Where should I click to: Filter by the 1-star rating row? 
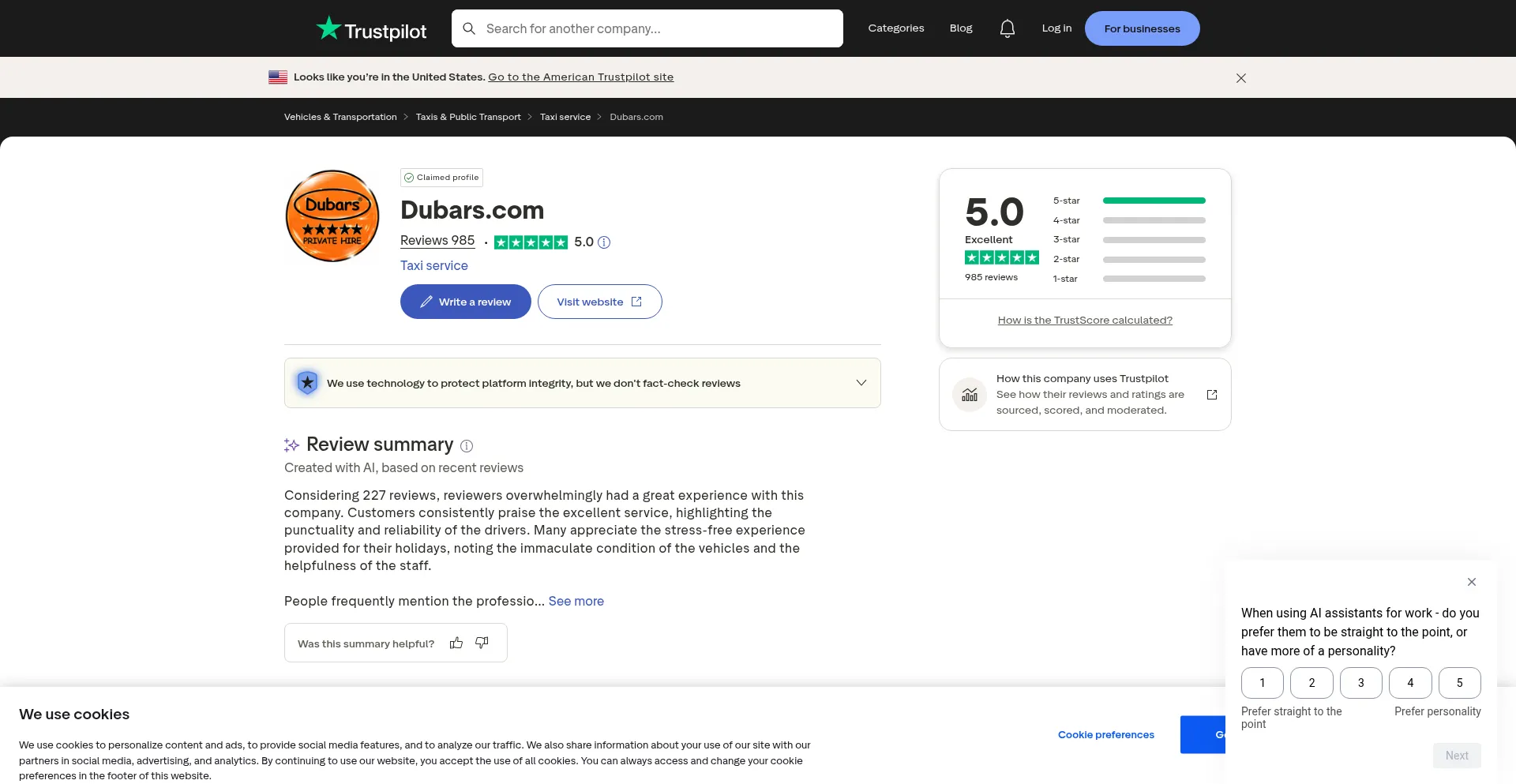1129,279
